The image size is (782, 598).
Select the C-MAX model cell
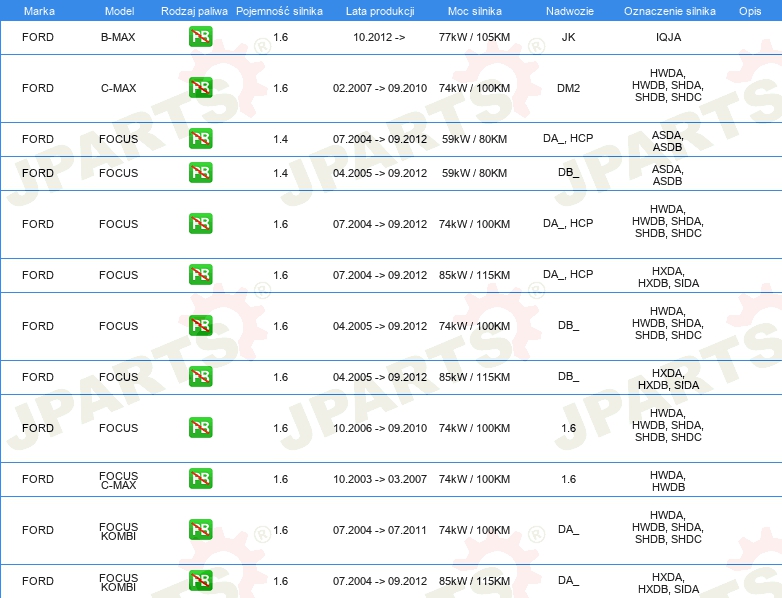pyautogui.click(x=118, y=88)
